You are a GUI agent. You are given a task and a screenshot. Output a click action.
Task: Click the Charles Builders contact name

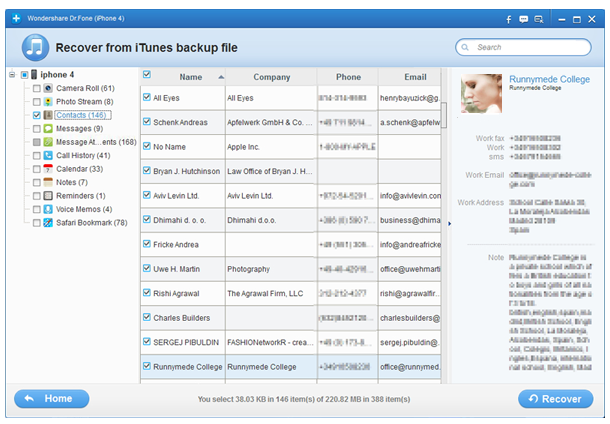[182, 318]
